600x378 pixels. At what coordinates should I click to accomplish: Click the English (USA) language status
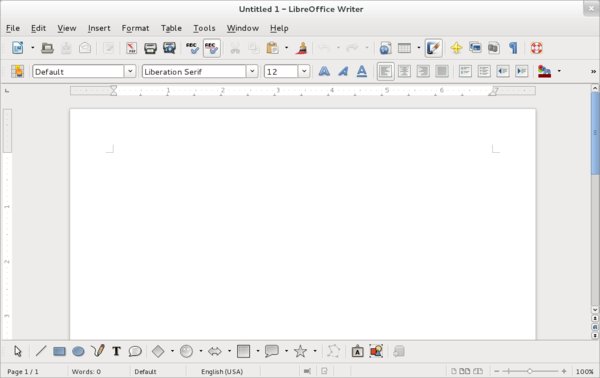click(x=222, y=371)
